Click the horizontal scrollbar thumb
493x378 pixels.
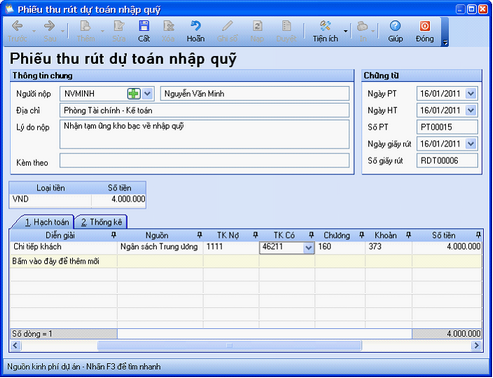coord(229,346)
